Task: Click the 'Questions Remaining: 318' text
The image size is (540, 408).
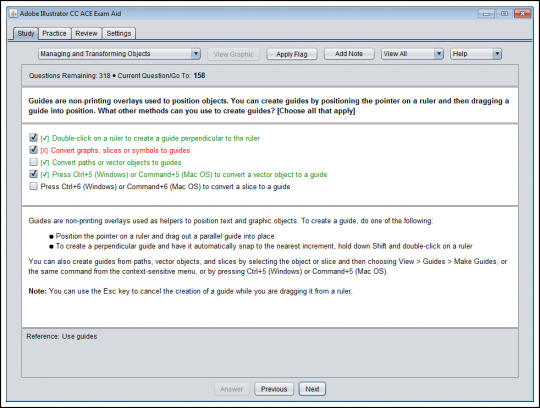Action: tap(70, 75)
